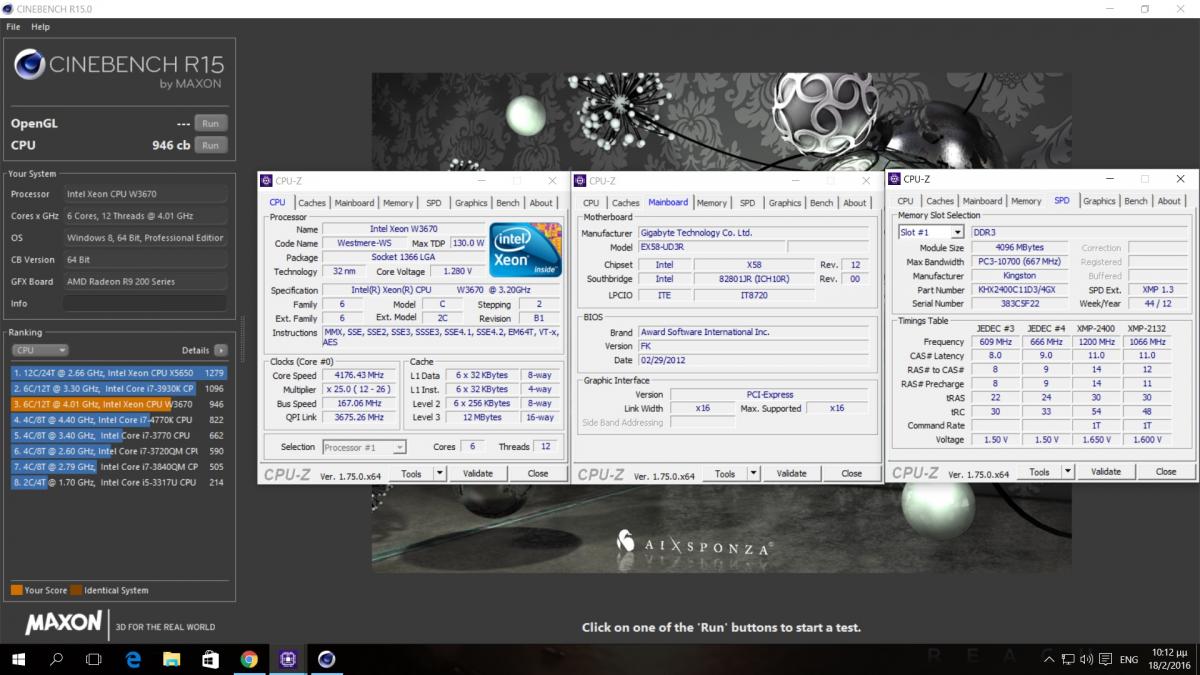Image resolution: width=1200 pixels, height=675 pixels.
Task: Click title icon of the CPU-tab CPU-Z window
Action: point(266,180)
